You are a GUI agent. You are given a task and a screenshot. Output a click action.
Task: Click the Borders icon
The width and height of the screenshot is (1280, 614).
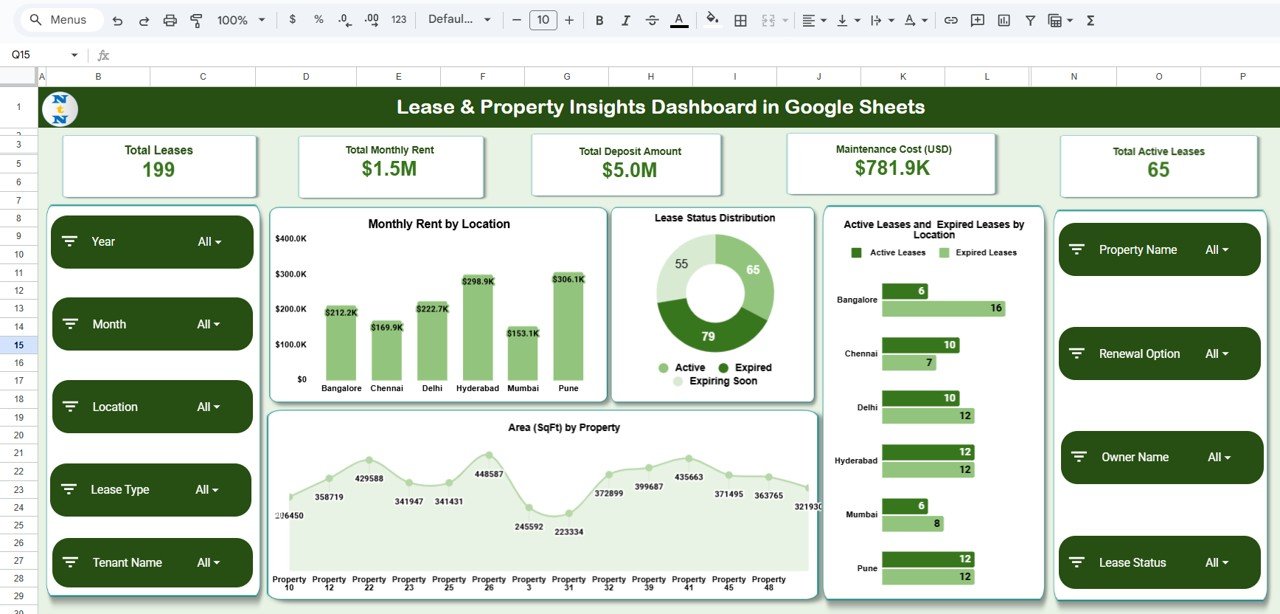(x=740, y=19)
